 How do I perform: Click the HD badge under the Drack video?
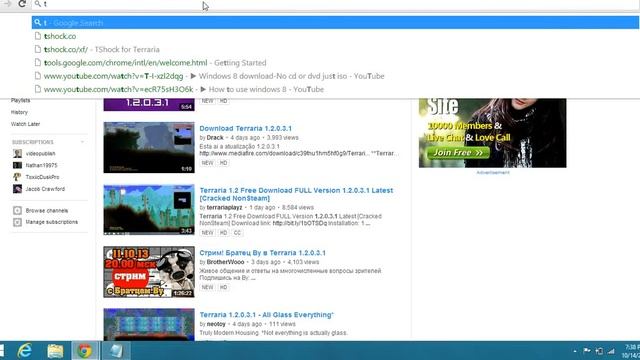223,163
